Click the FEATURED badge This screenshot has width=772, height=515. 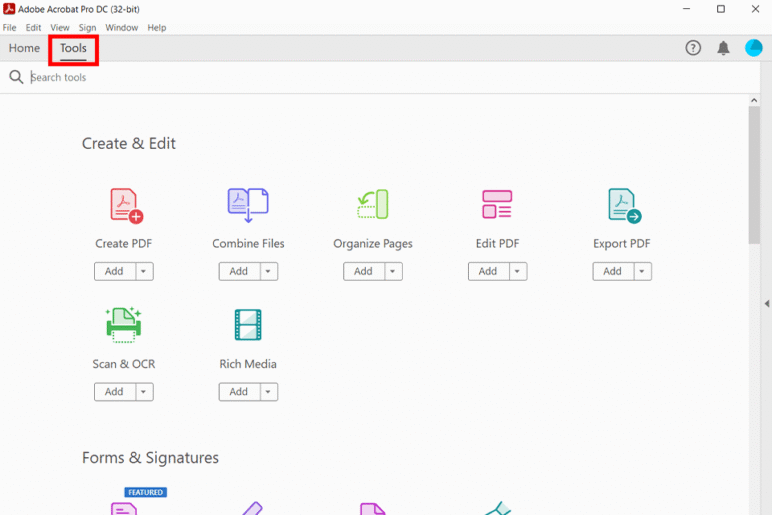coord(146,492)
